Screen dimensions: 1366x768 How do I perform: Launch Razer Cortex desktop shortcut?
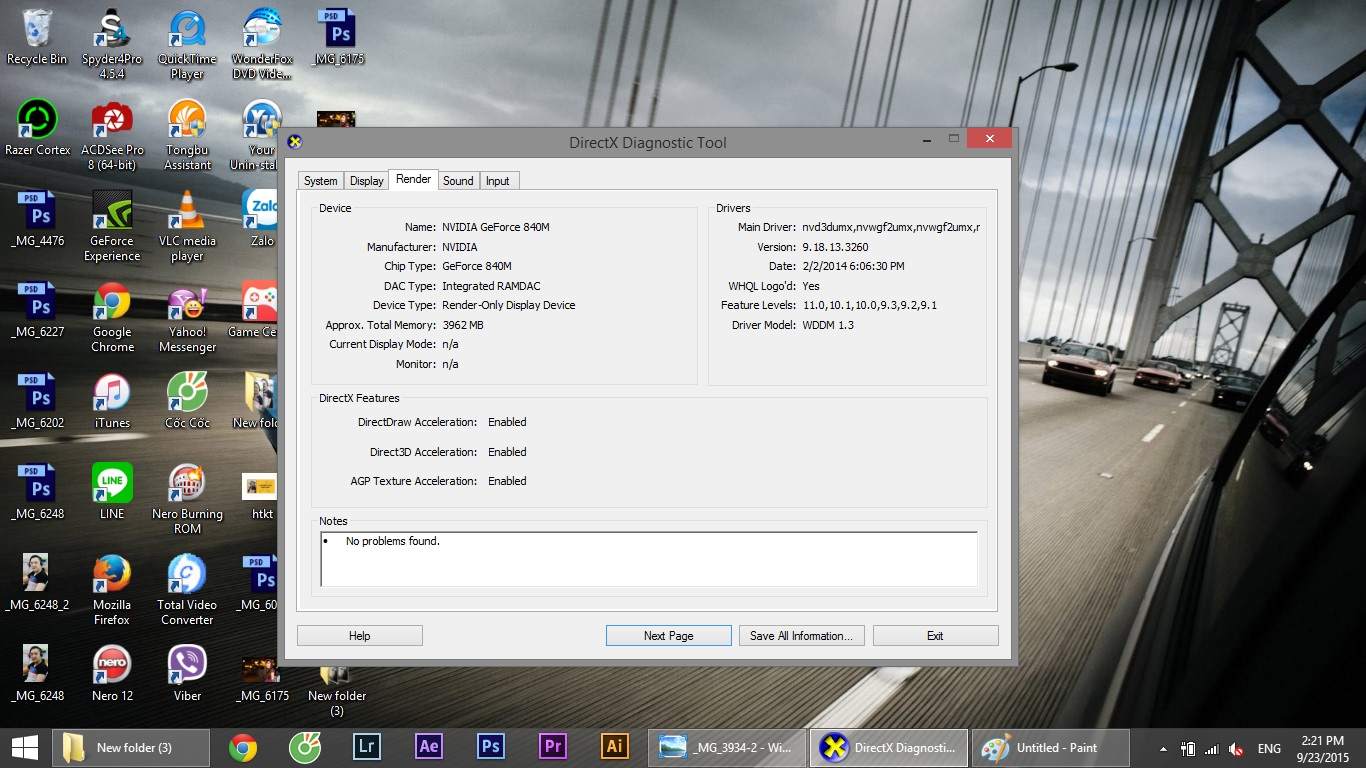coord(37,128)
